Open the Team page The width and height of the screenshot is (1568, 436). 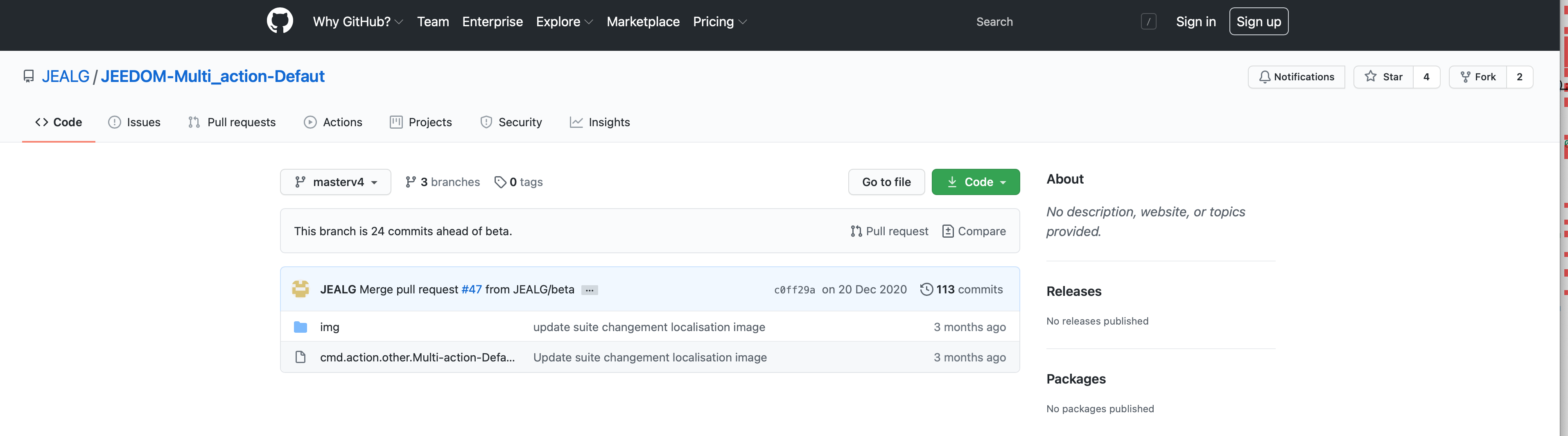tap(433, 22)
